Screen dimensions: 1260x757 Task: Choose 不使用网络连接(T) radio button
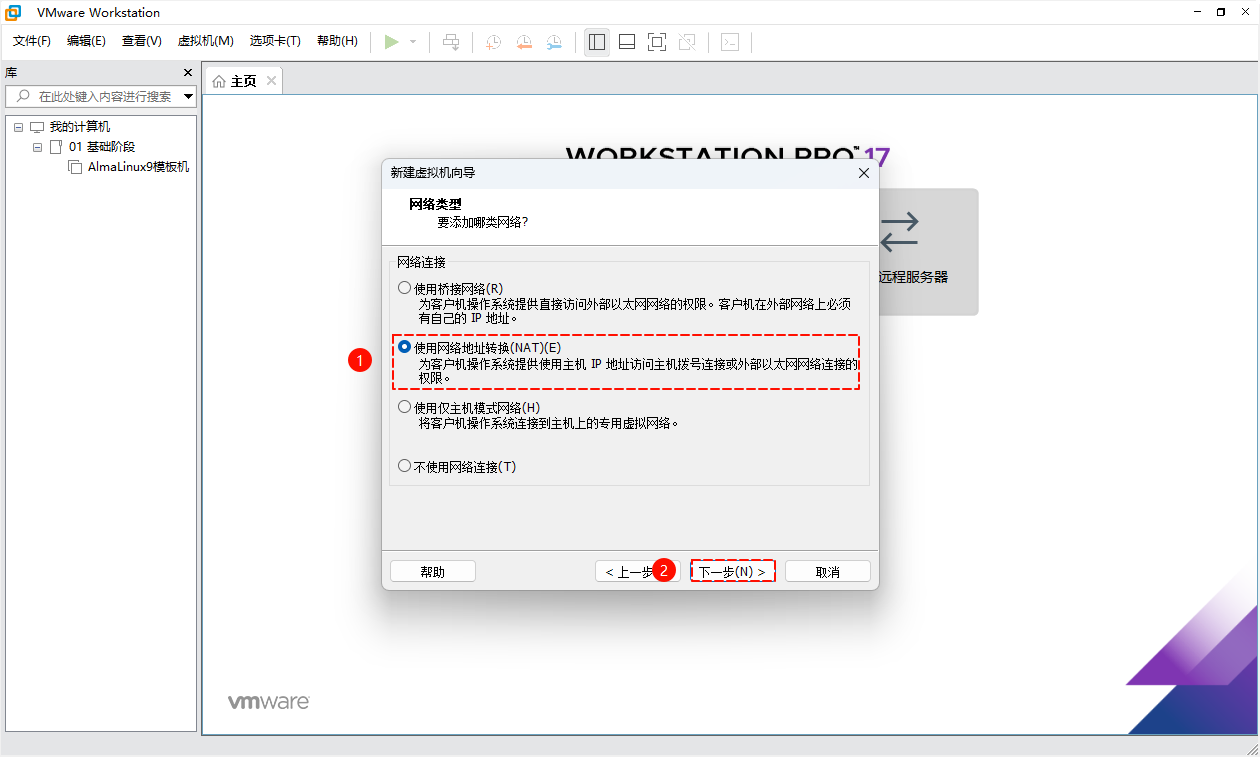(405, 466)
